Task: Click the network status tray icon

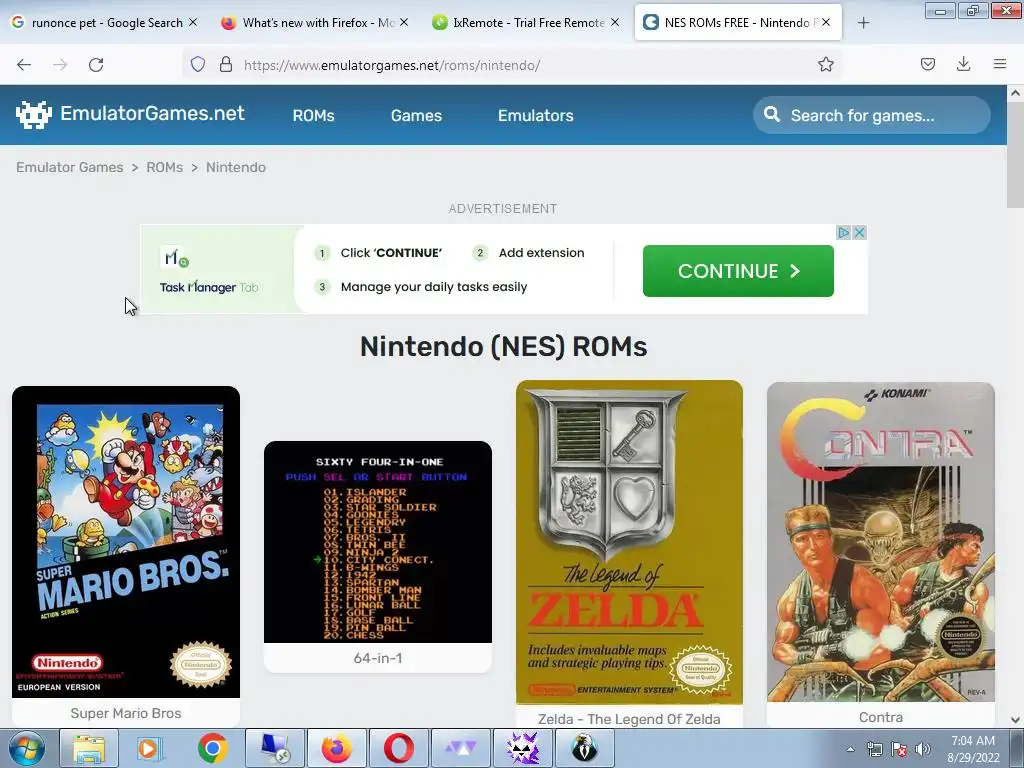Action: pos(874,749)
